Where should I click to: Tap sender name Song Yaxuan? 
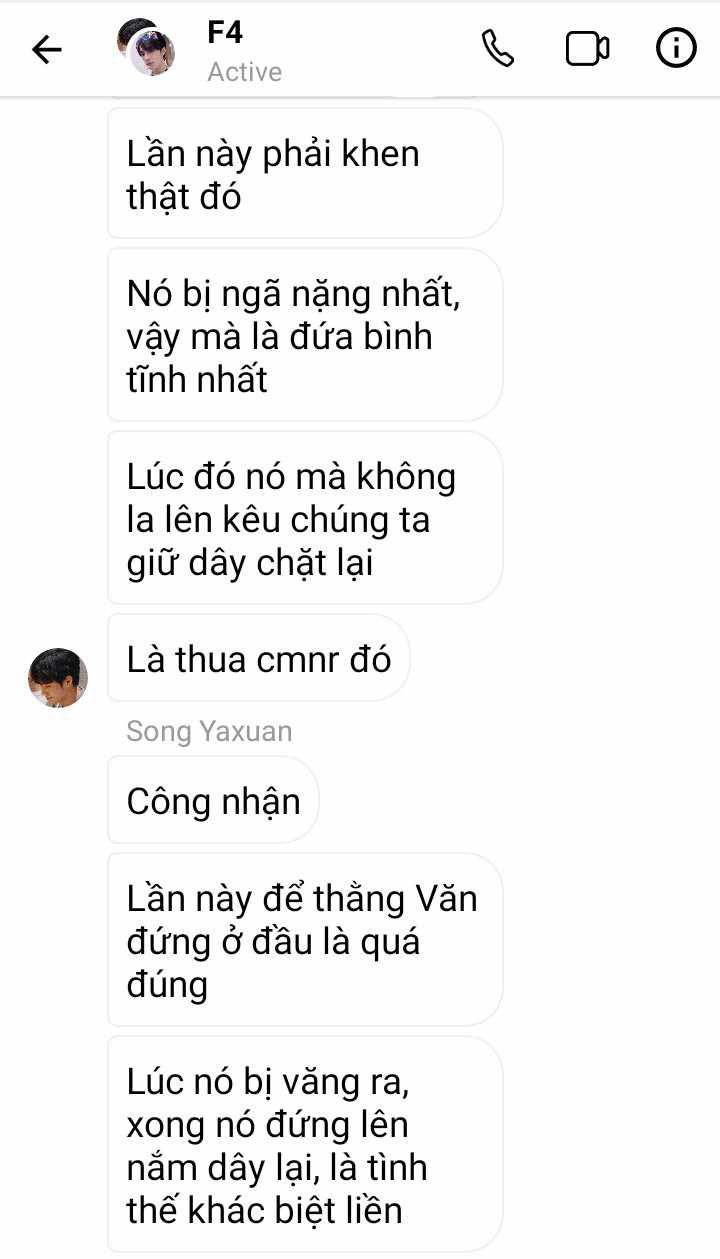coord(209,731)
